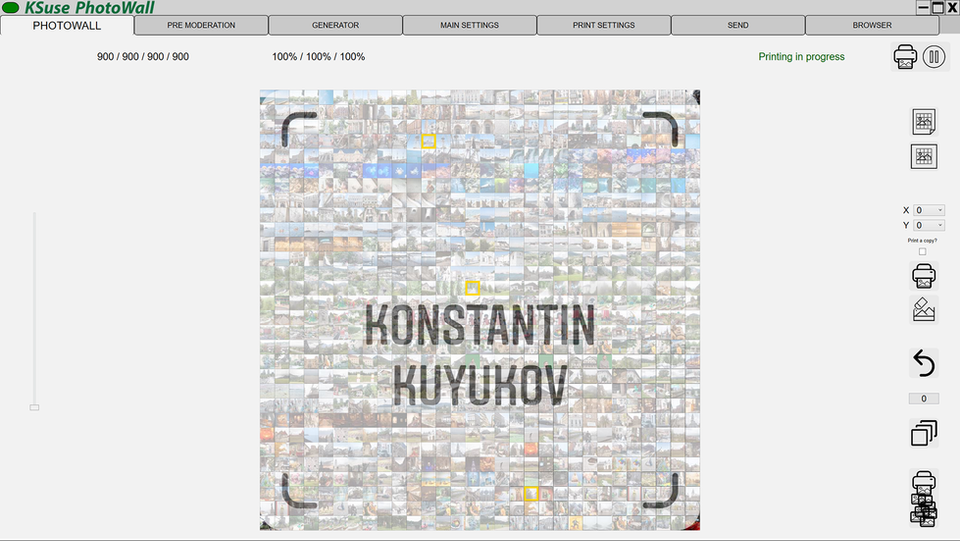
Task: Click the undo arrow icon
Action: (924, 363)
